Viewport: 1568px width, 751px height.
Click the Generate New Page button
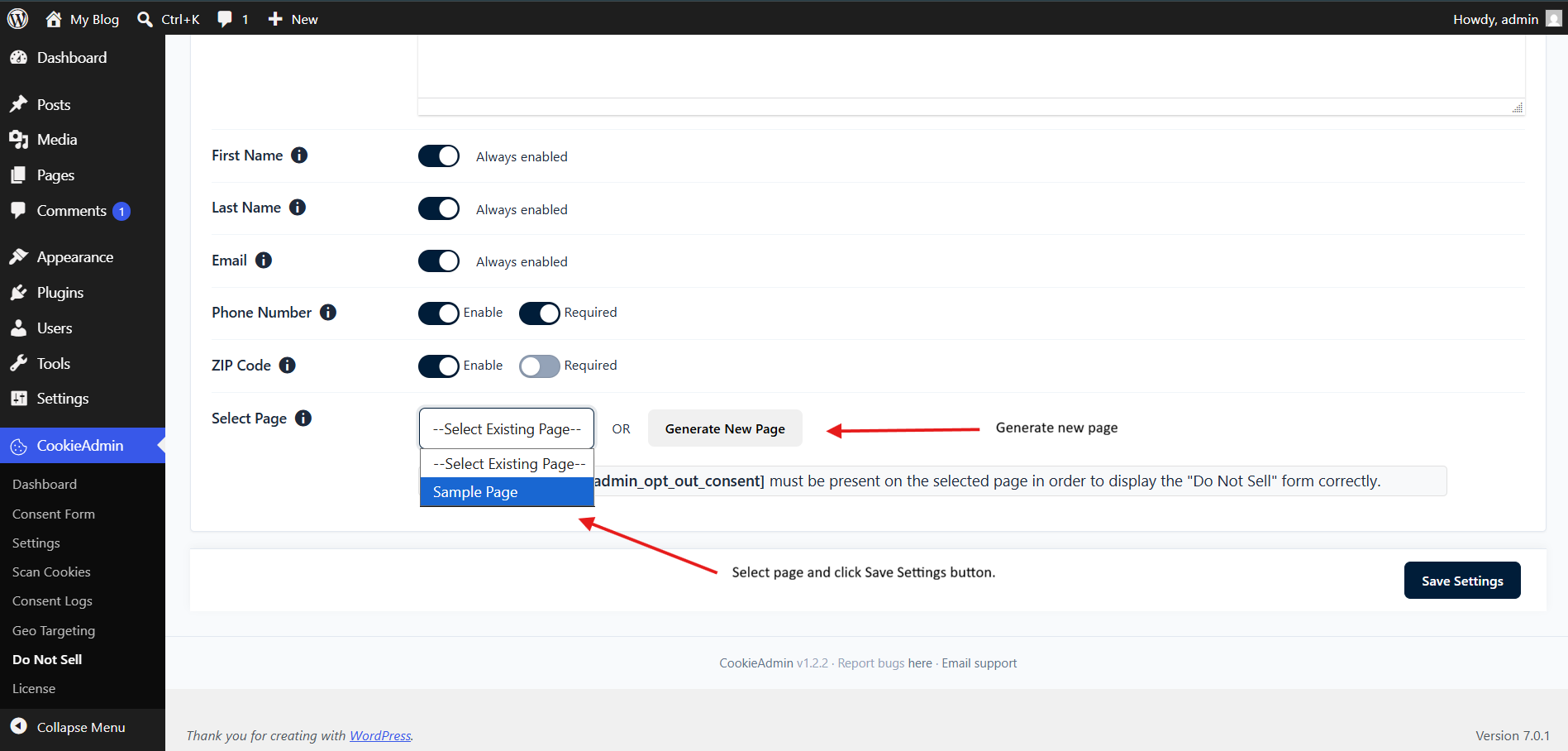point(725,428)
